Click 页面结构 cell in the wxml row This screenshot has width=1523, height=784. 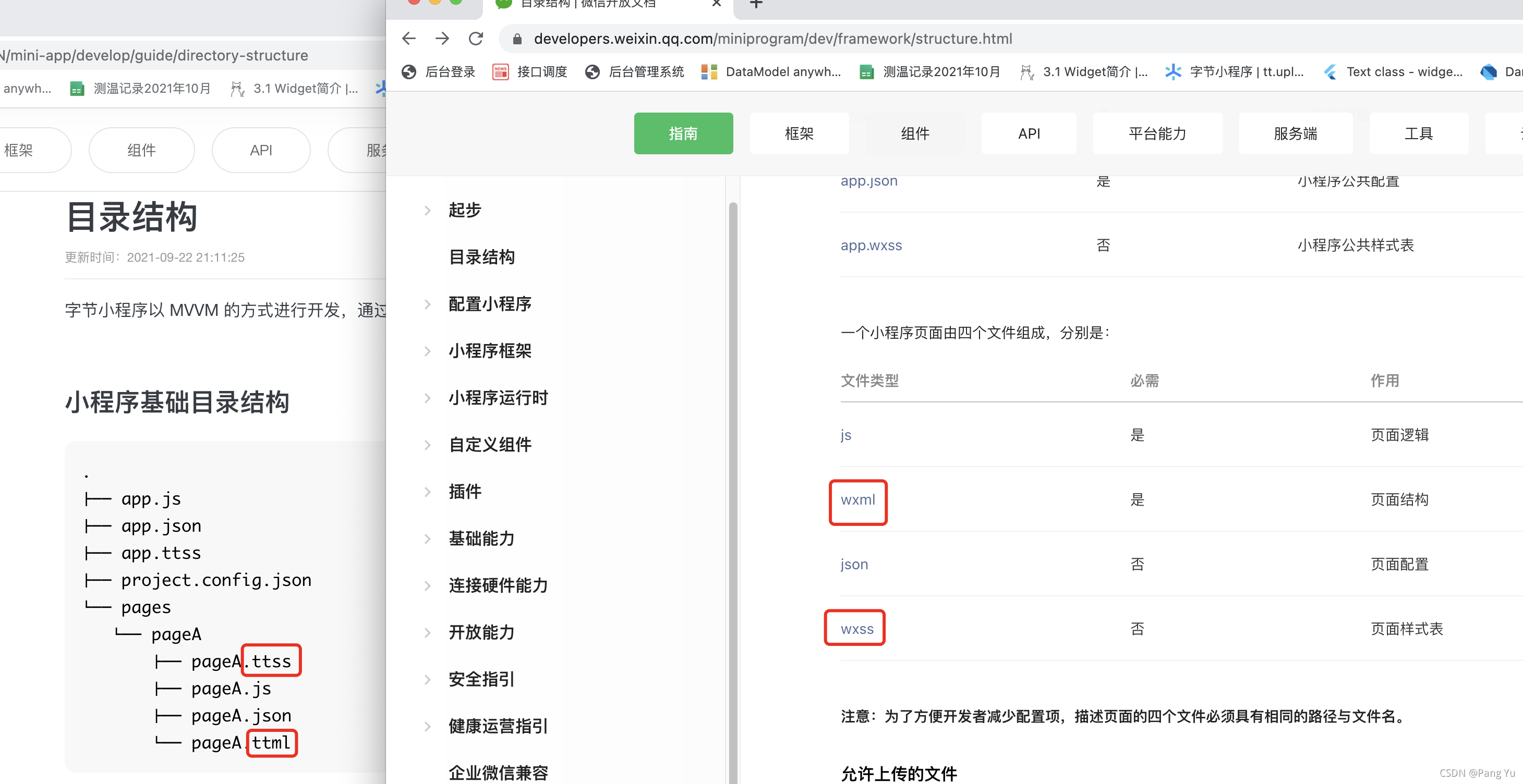point(1399,500)
